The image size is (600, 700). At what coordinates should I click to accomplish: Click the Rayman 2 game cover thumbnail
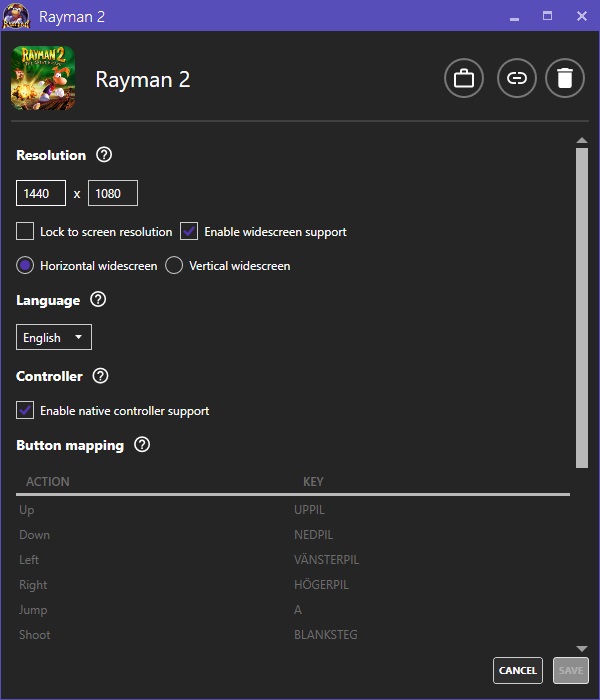43,78
